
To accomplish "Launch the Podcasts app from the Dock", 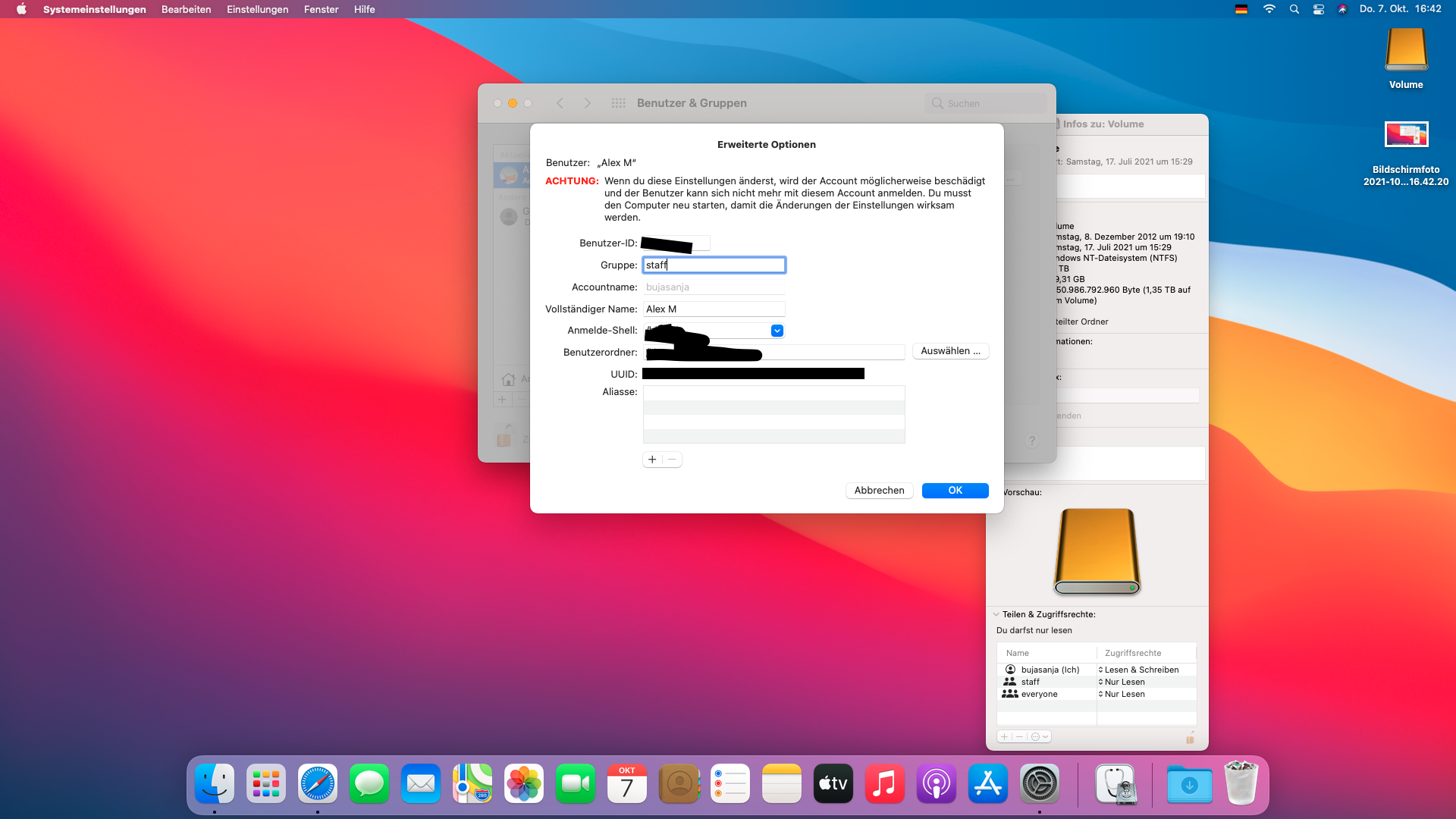I will 937,783.
